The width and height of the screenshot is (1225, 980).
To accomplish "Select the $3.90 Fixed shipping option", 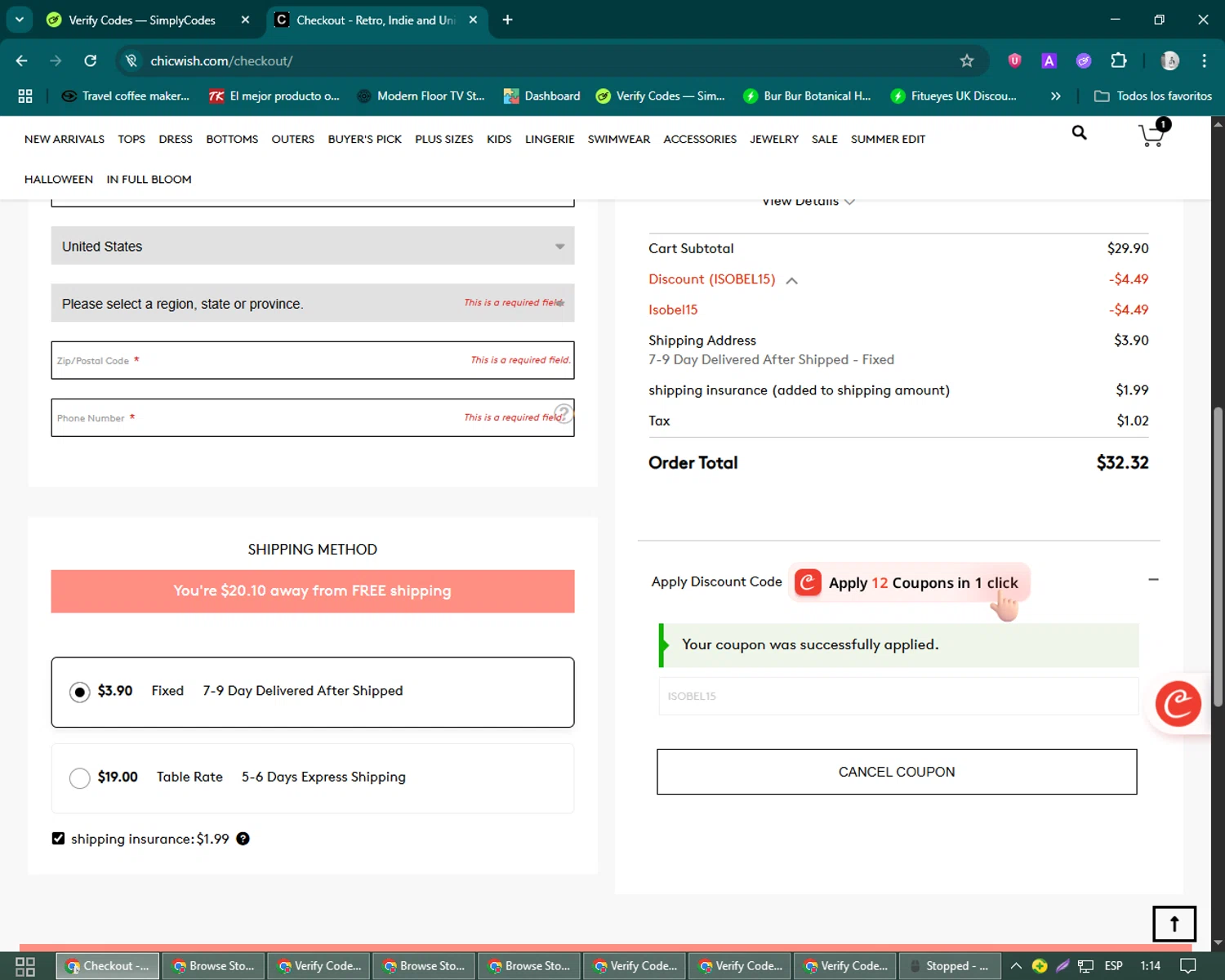I will [79, 693].
